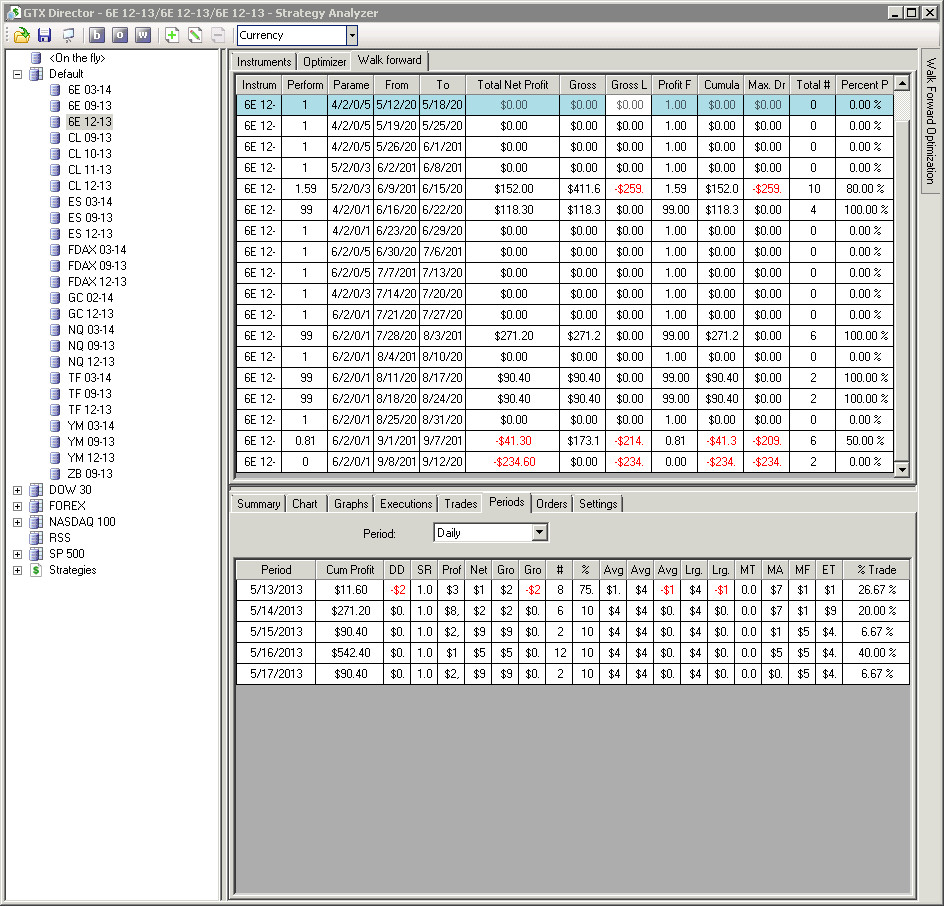
Task: Click the GC 12-13 database icon
Action: pyautogui.click(x=55, y=314)
